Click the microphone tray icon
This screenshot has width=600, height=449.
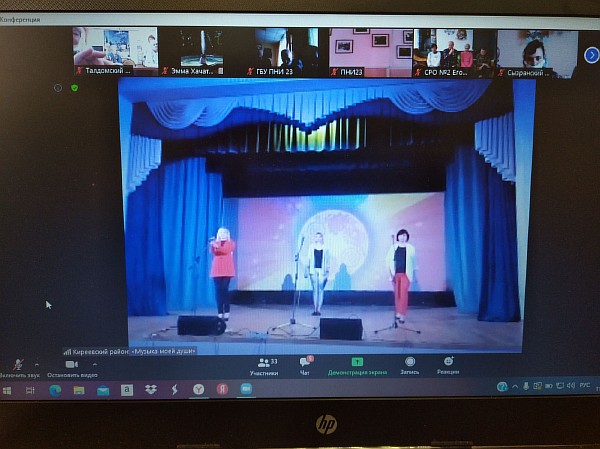point(526,387)
